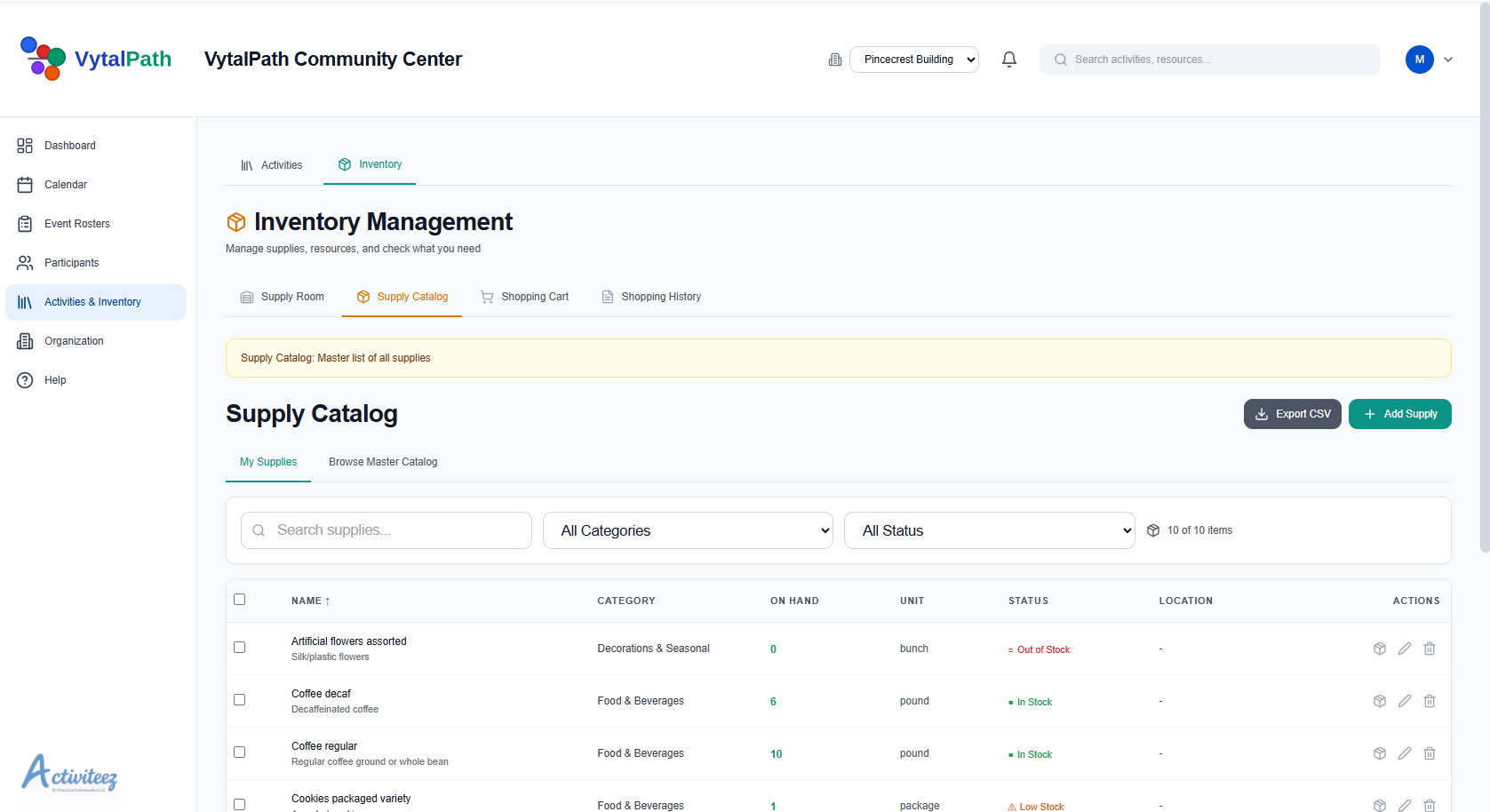This screenshot has height=812, width=1490.
Task: Click the Add Supply button
Action: pos(1400,413)
